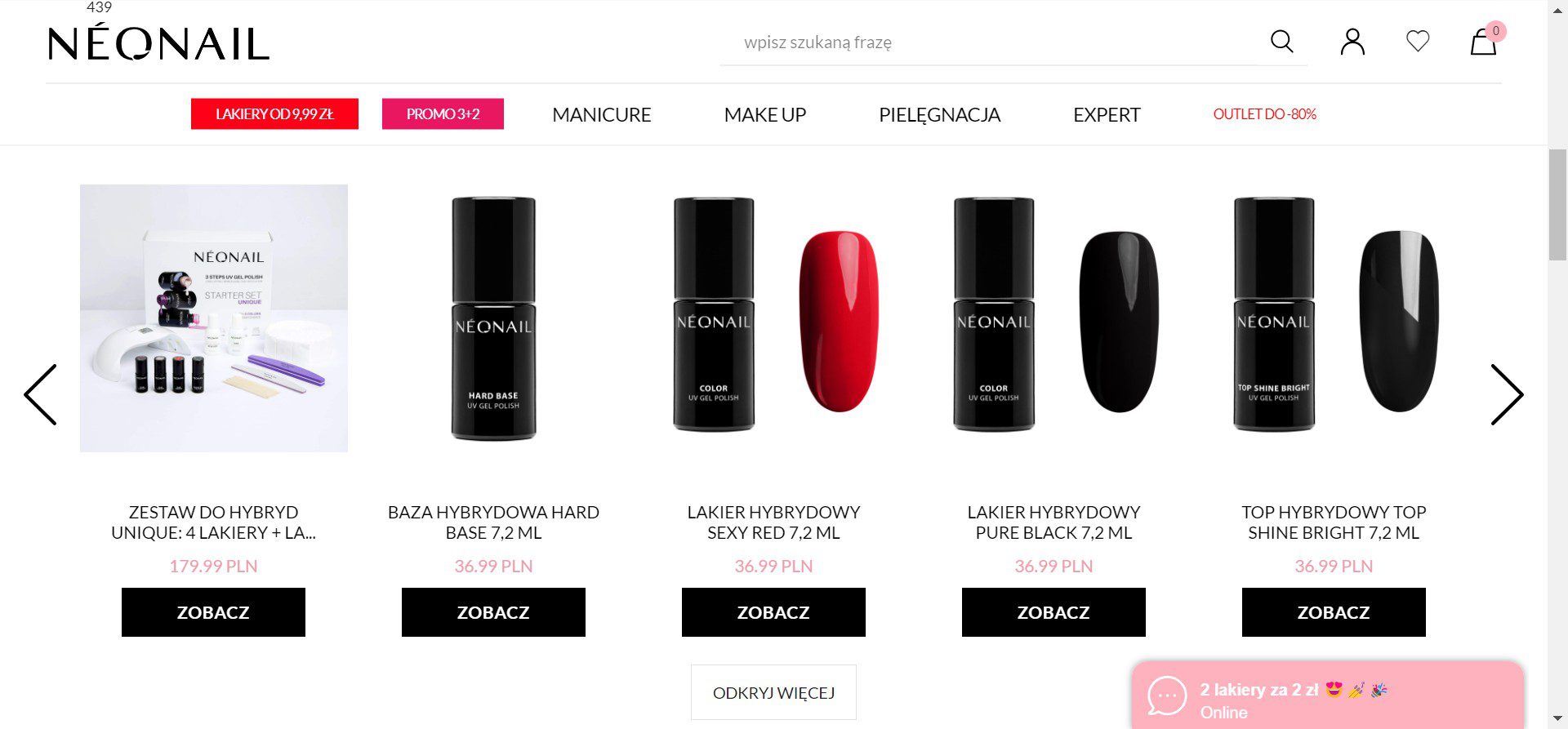Open the user account icon
1568x729 pixels.
[x=1352, y=42]
